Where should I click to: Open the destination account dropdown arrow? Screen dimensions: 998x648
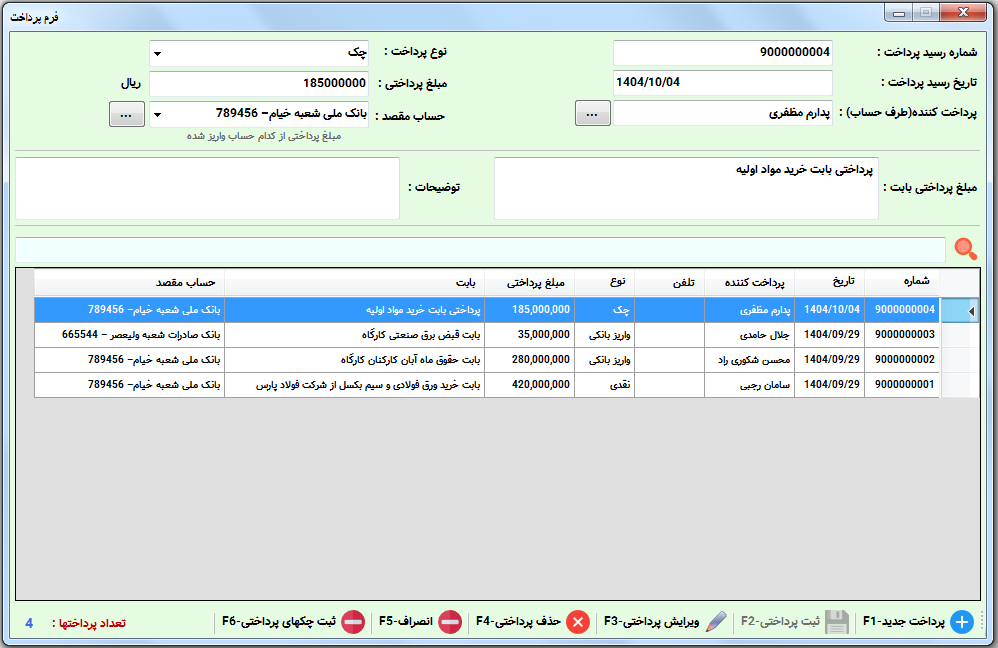tap(157, 115)
